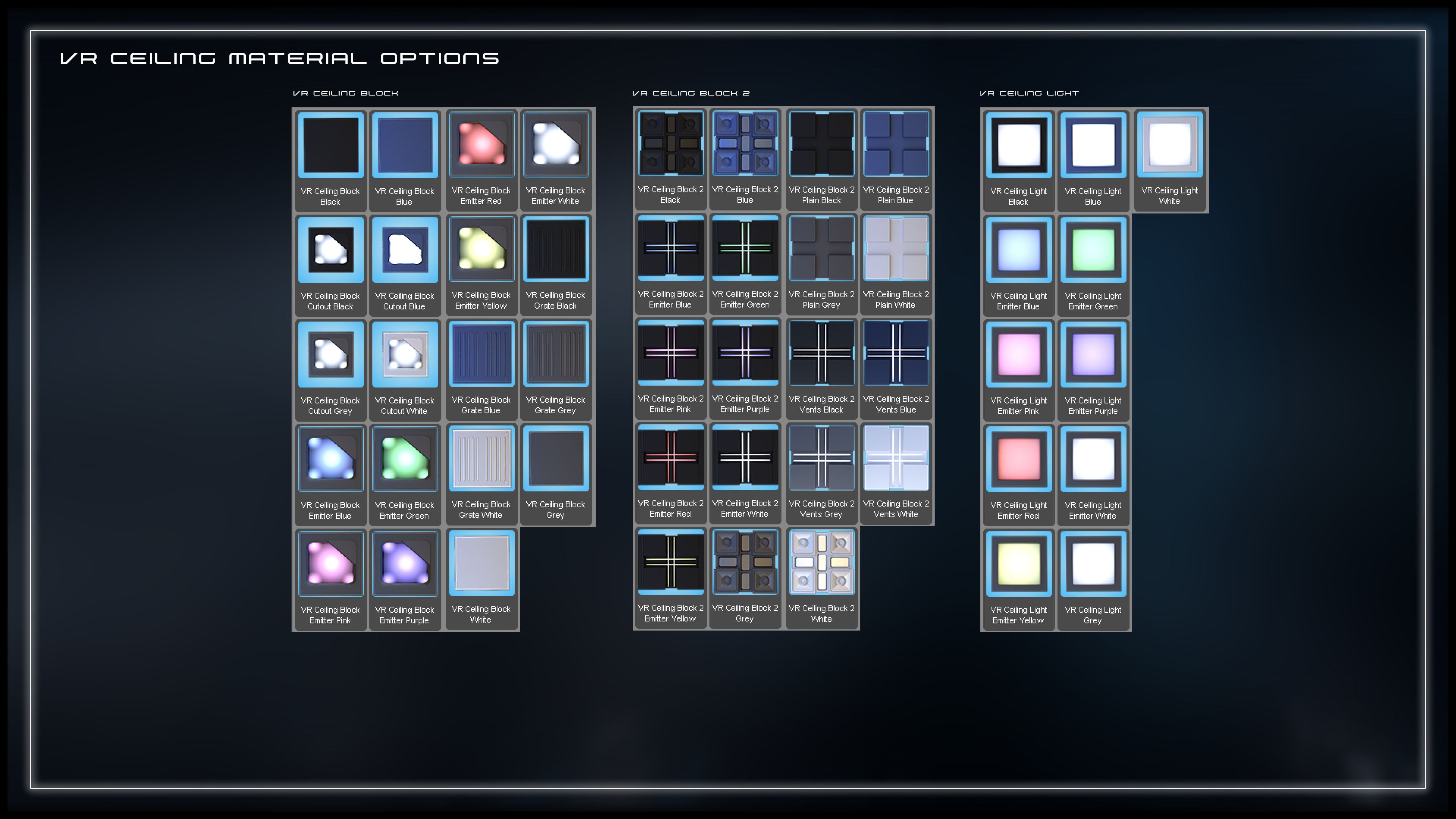1456x819 pixels.
Task: Select the VR Ceiling Light Grey material
Action: coord(1093,563)
